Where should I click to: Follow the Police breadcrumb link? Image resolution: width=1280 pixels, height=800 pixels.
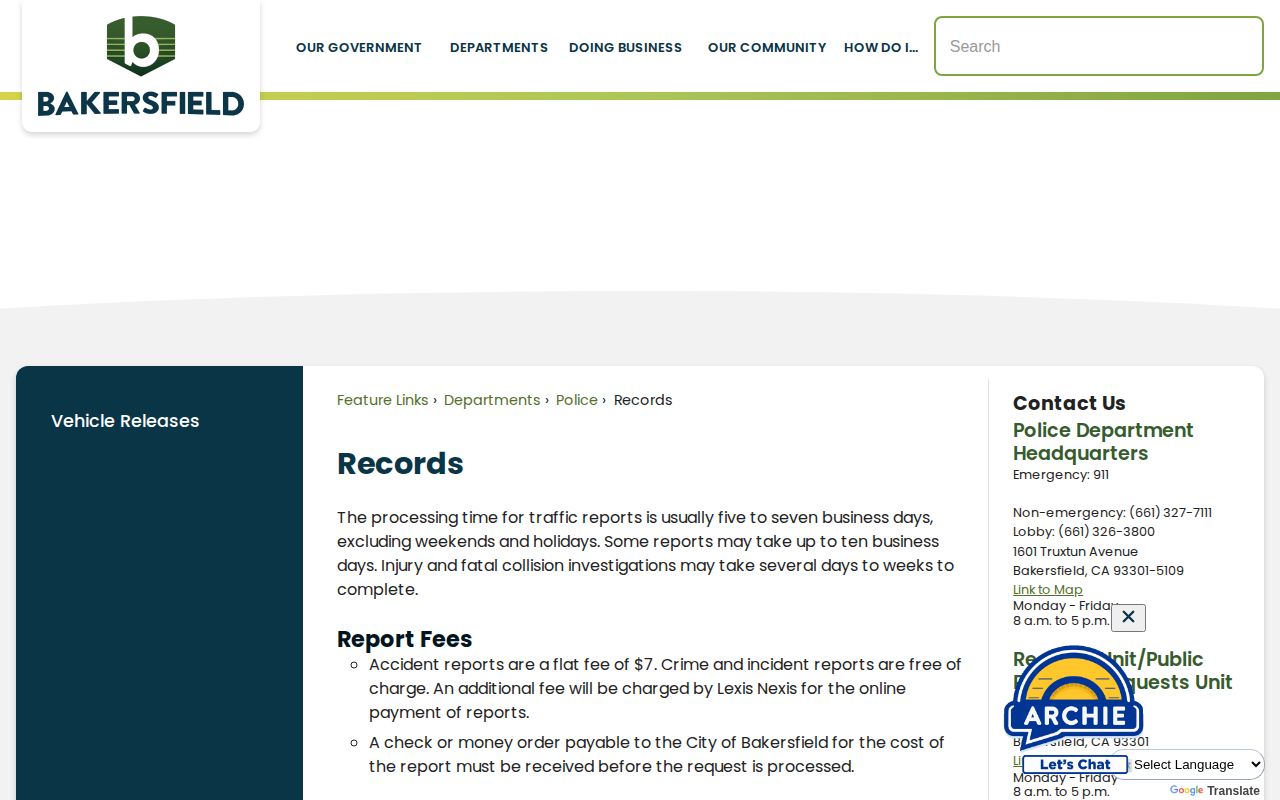tap(577, 400)
